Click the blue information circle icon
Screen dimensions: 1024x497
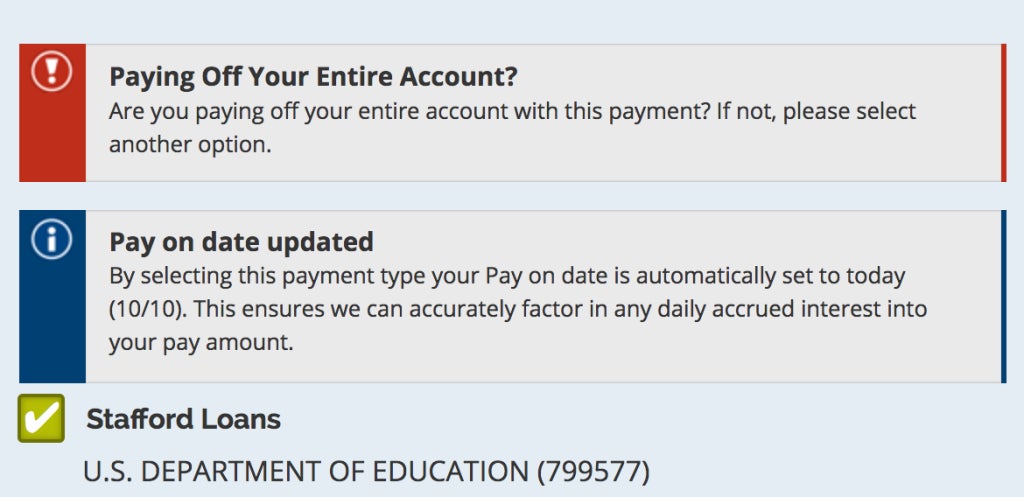(x=52, y=239)
